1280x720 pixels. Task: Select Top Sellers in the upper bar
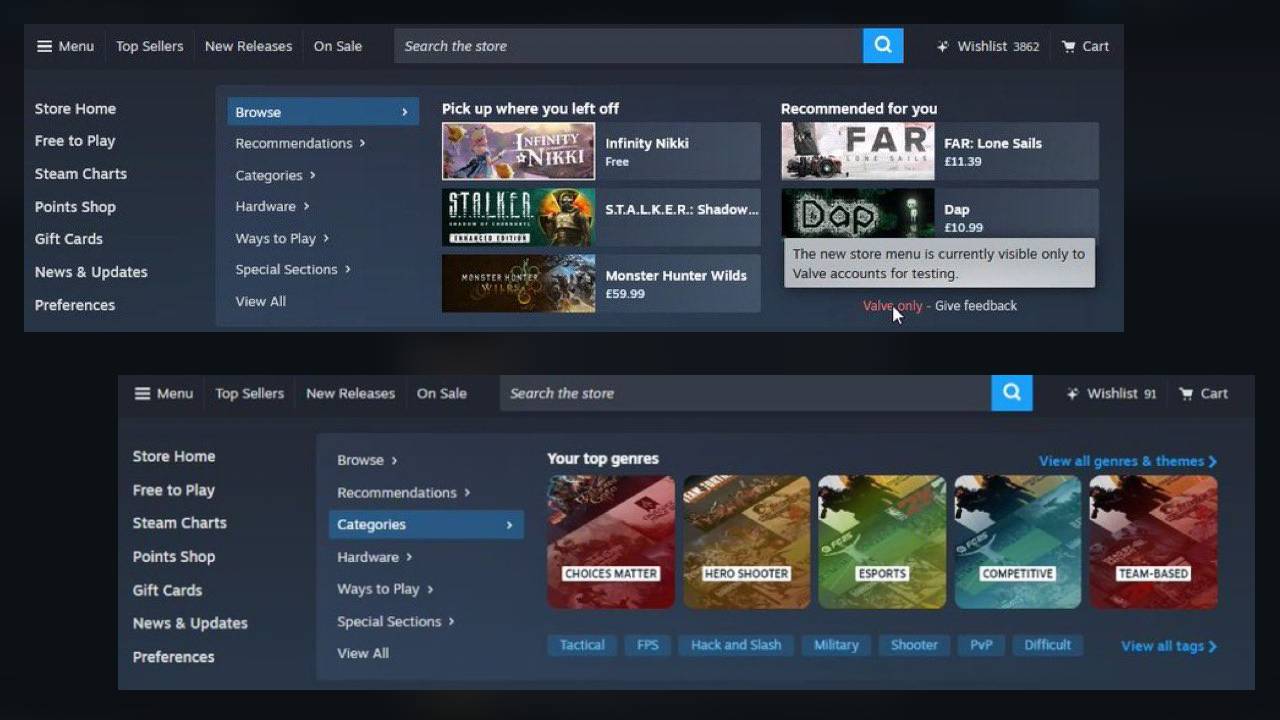(149, 46)
